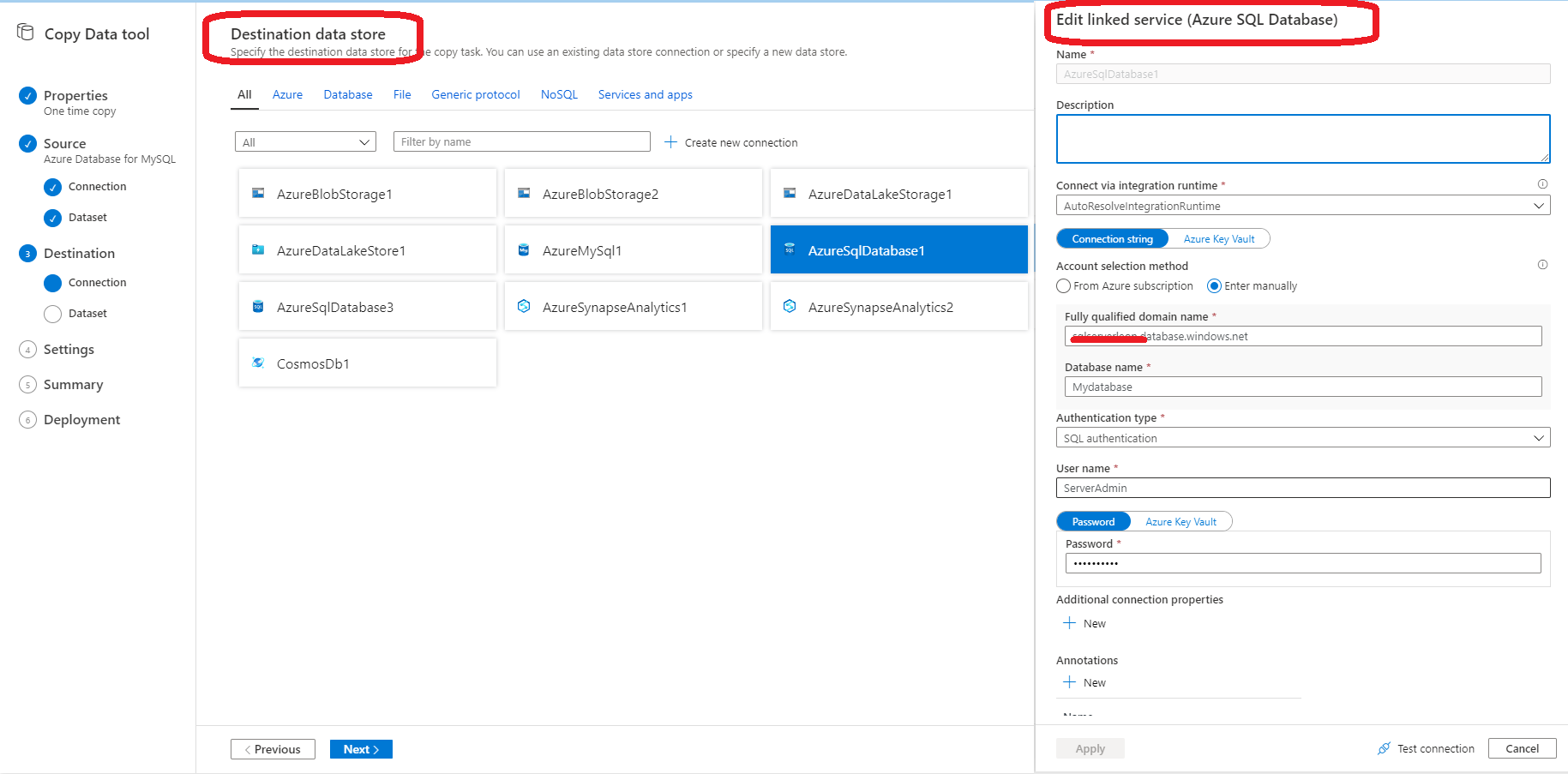Switch to Connection string toggle option
Image resolution: width=1568 pixels, height=774 pixels.
tap(1112, 239)
